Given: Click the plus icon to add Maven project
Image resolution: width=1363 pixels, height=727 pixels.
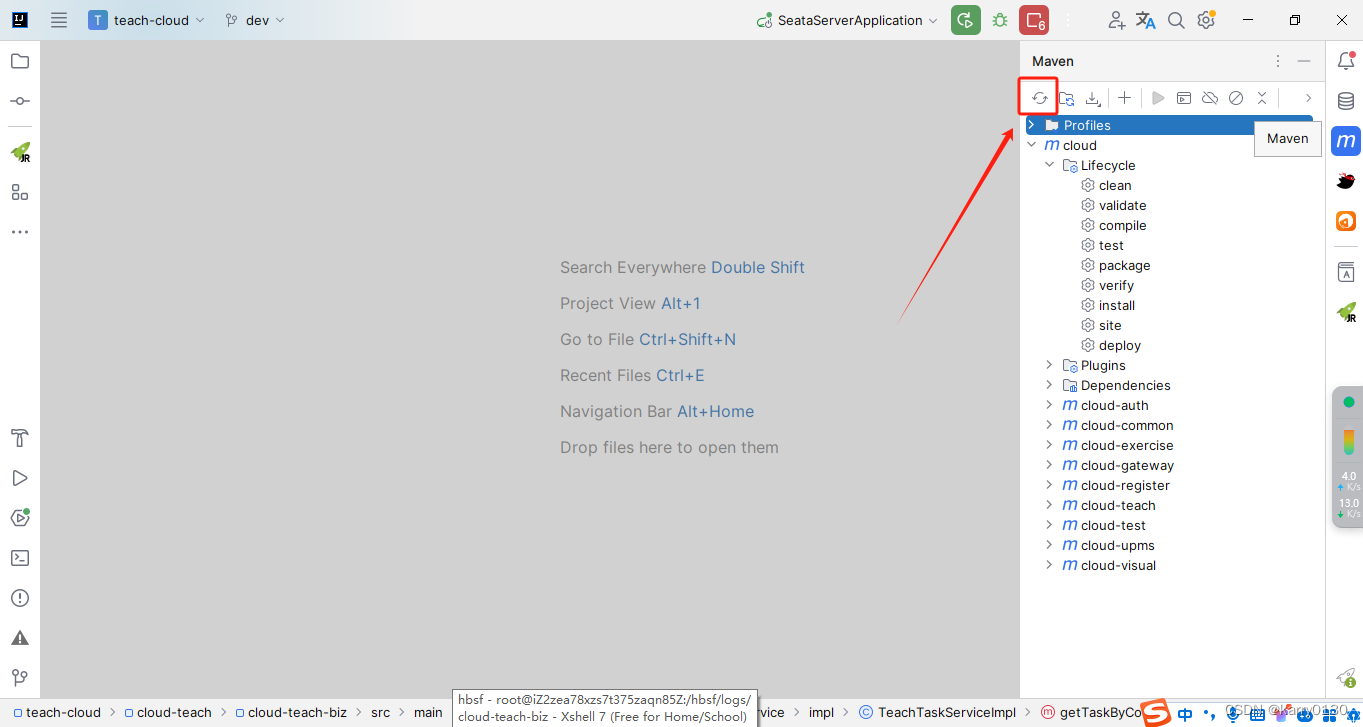Looking at the screenshot, I should 1124,97.
